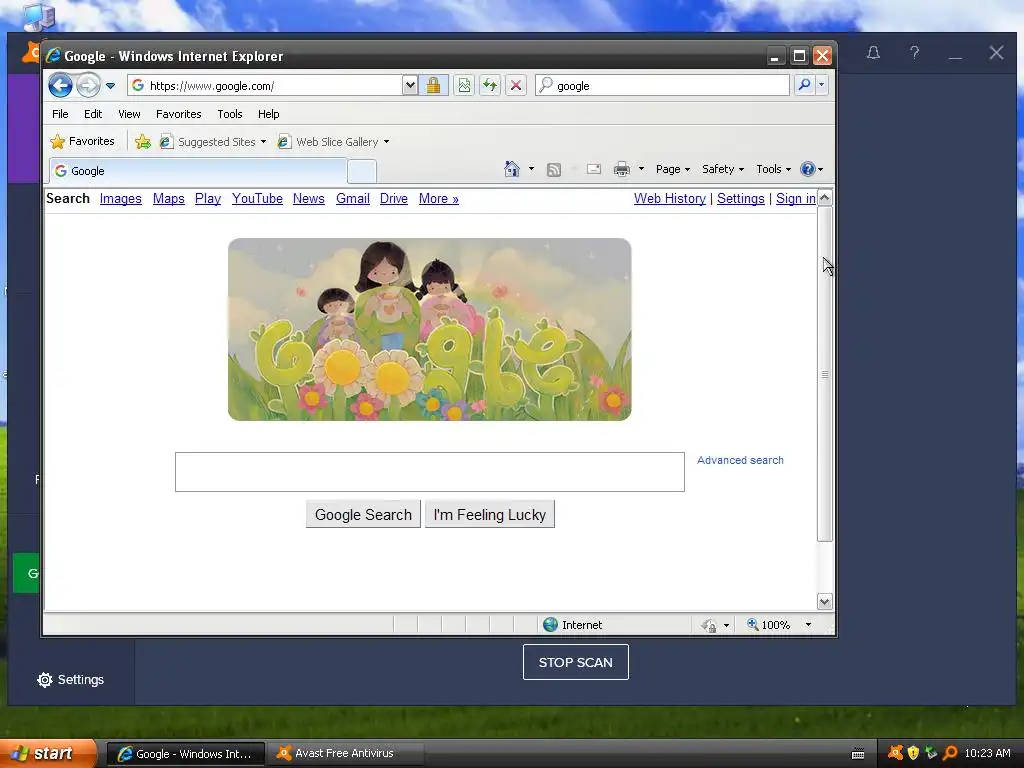1024x768 pixels.
Task: Click the Favorites star button
Action: point(82,141)
